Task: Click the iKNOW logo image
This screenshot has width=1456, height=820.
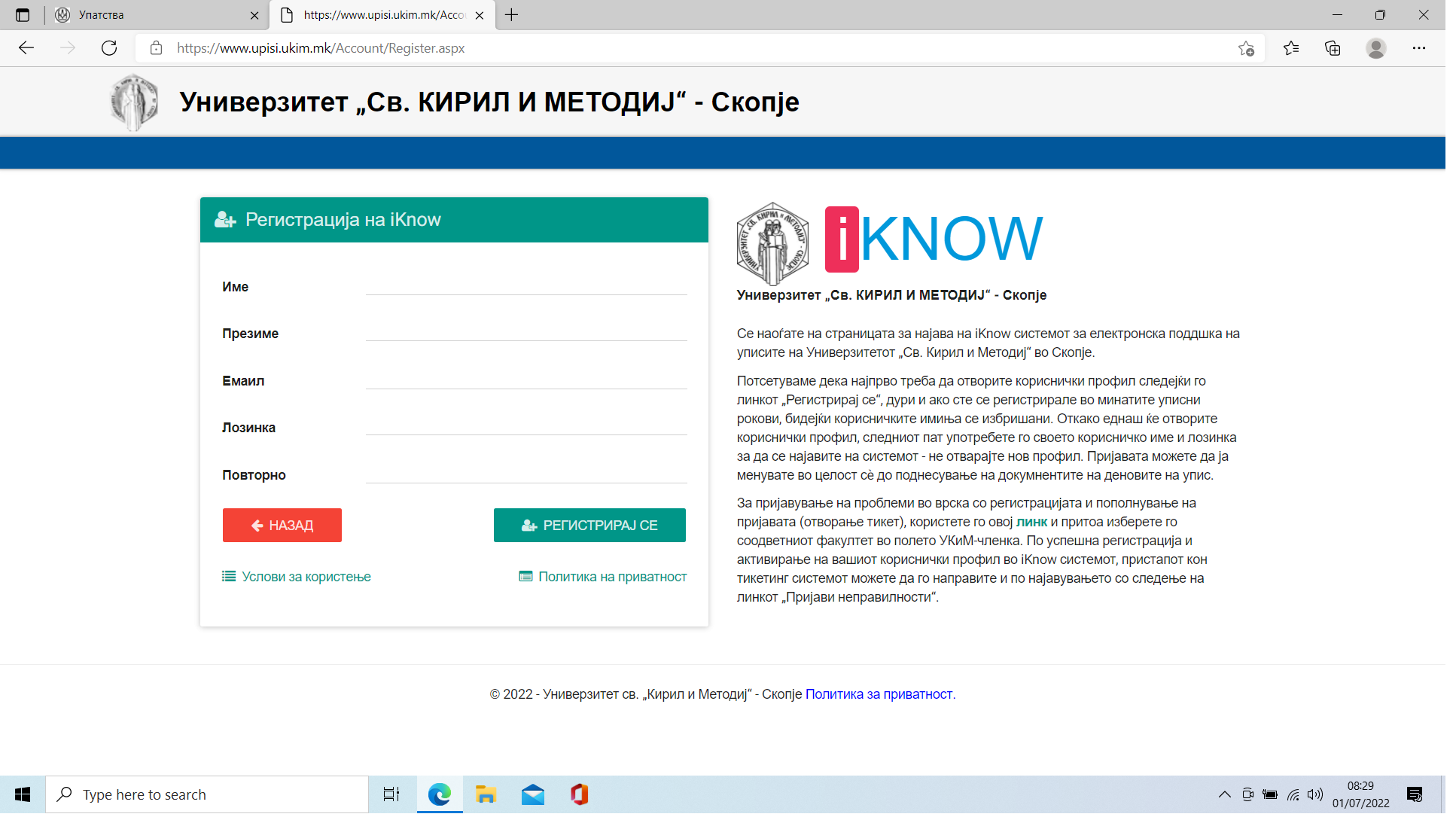Action: coord(934,239)
